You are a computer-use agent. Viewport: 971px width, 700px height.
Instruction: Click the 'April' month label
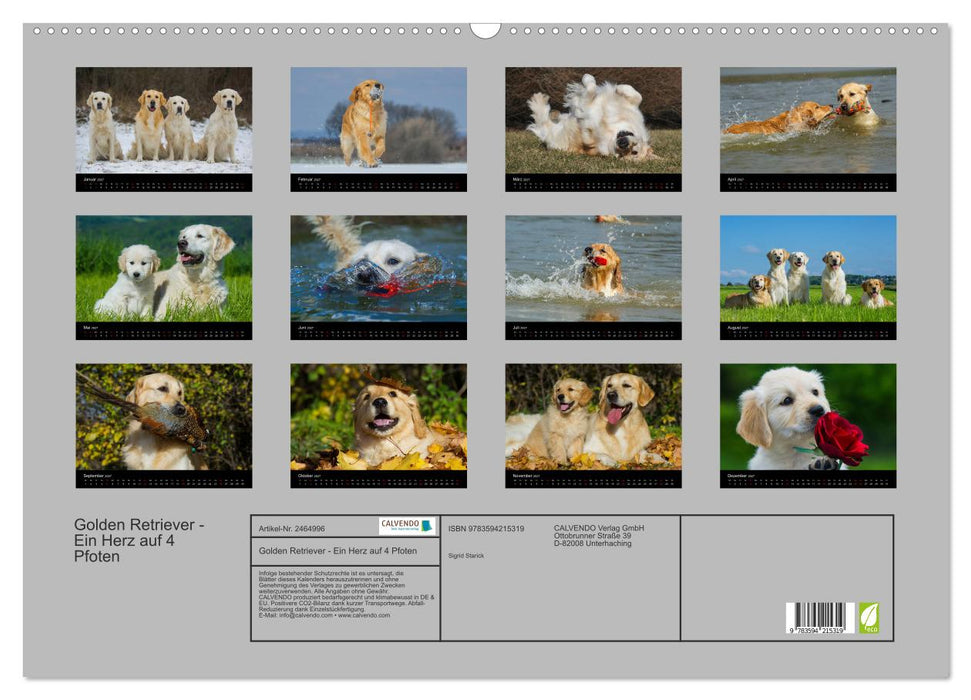(732, 179)
